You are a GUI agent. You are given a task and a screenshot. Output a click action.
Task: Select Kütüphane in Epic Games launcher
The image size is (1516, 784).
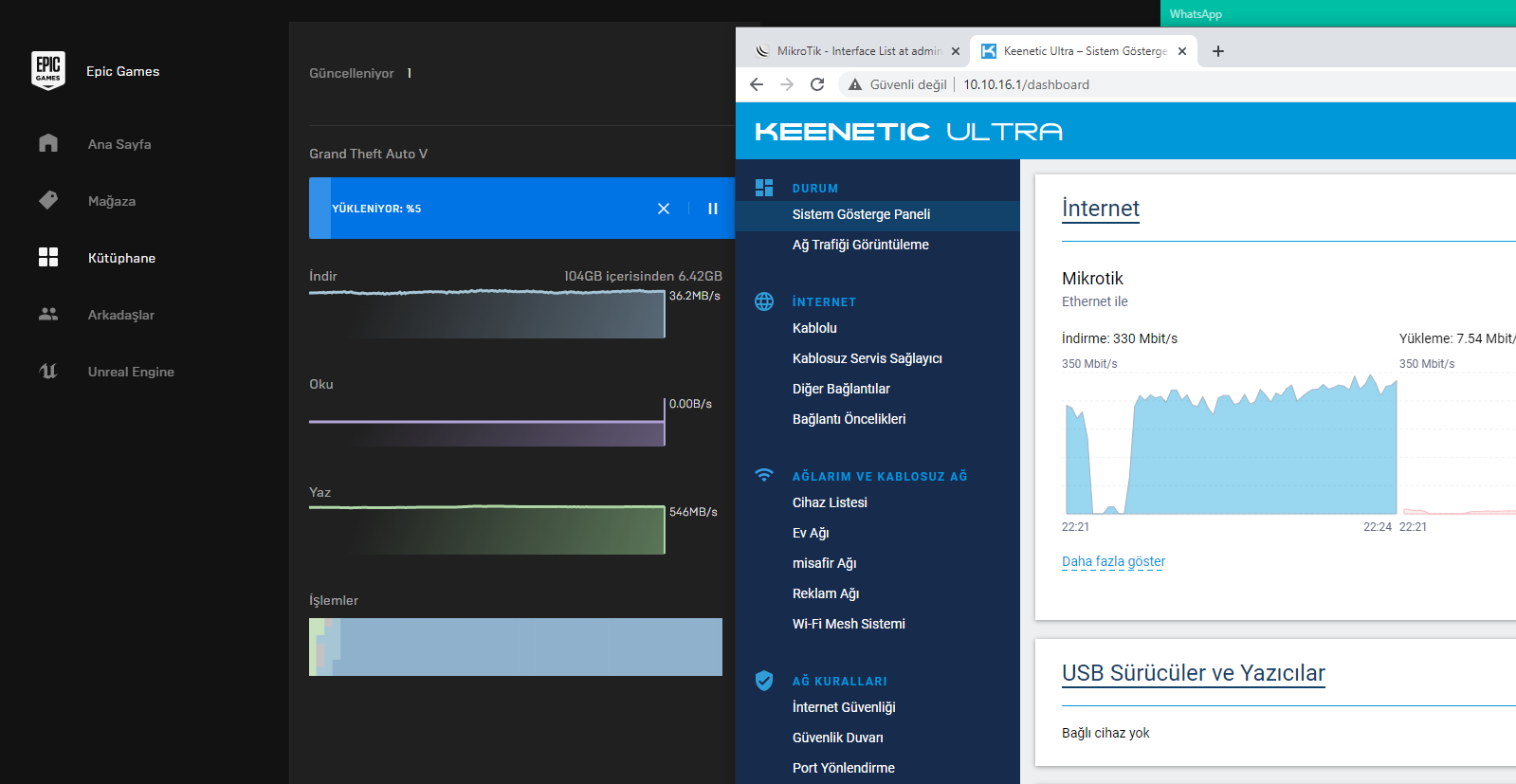[x=121, y=258]
